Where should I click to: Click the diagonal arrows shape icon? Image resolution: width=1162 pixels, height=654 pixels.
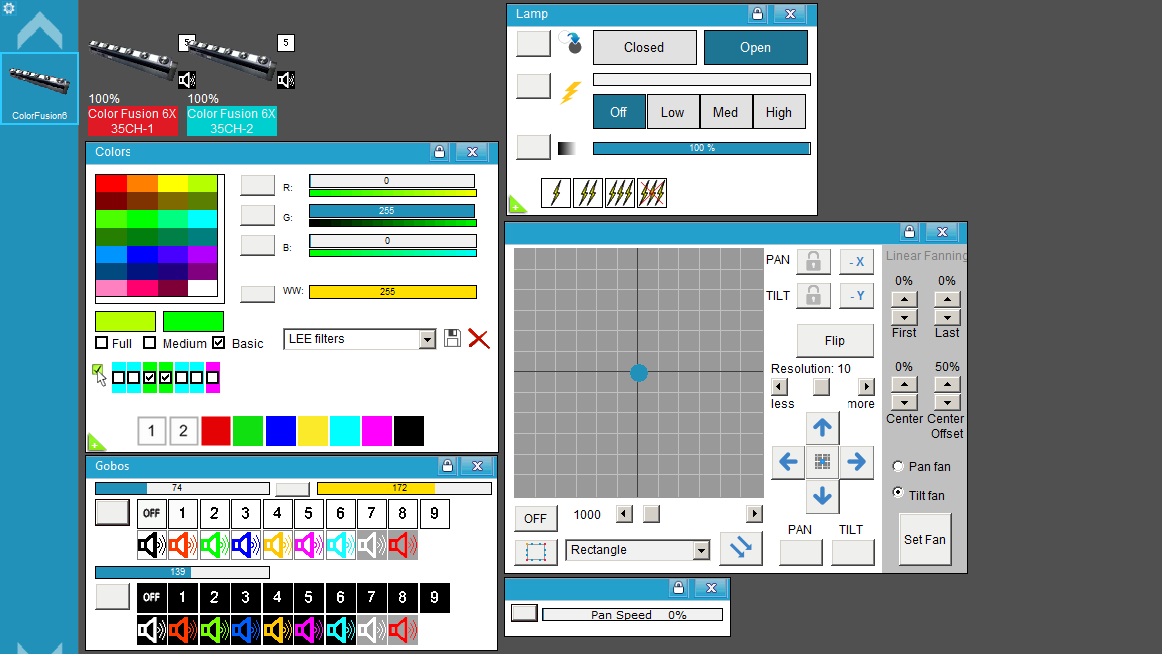pos(740,548)
